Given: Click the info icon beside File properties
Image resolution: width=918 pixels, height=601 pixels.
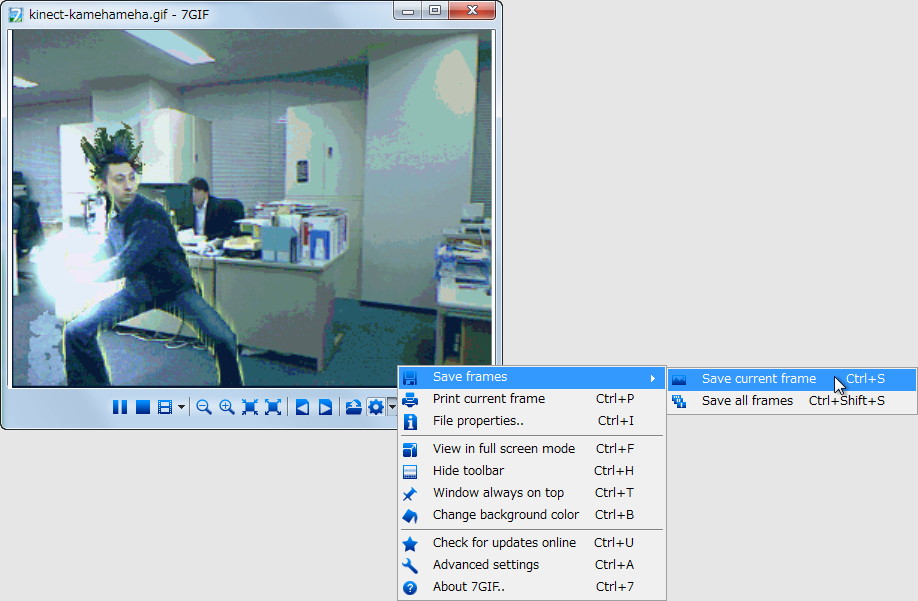Looking at the screenshot, I should (x=410, y=422).
